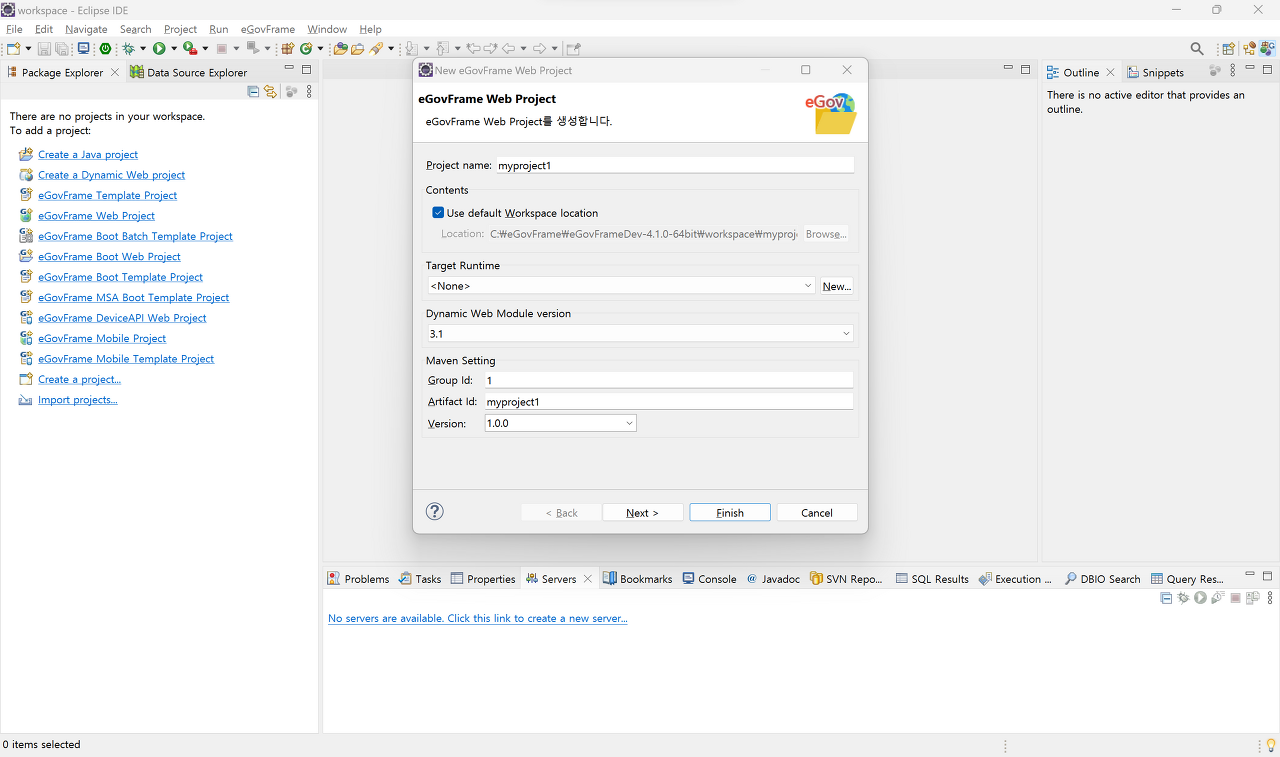This screenshot has width=1280, height=757.
Task: Click the Previous Annotation toolbar icon
Action: (x=442, y=48)
